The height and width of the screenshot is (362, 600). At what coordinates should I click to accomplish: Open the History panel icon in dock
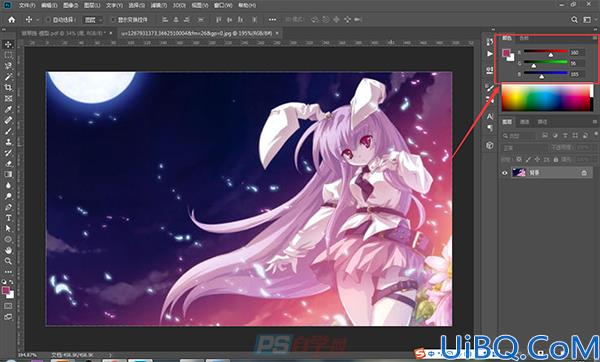click(490, 42)
